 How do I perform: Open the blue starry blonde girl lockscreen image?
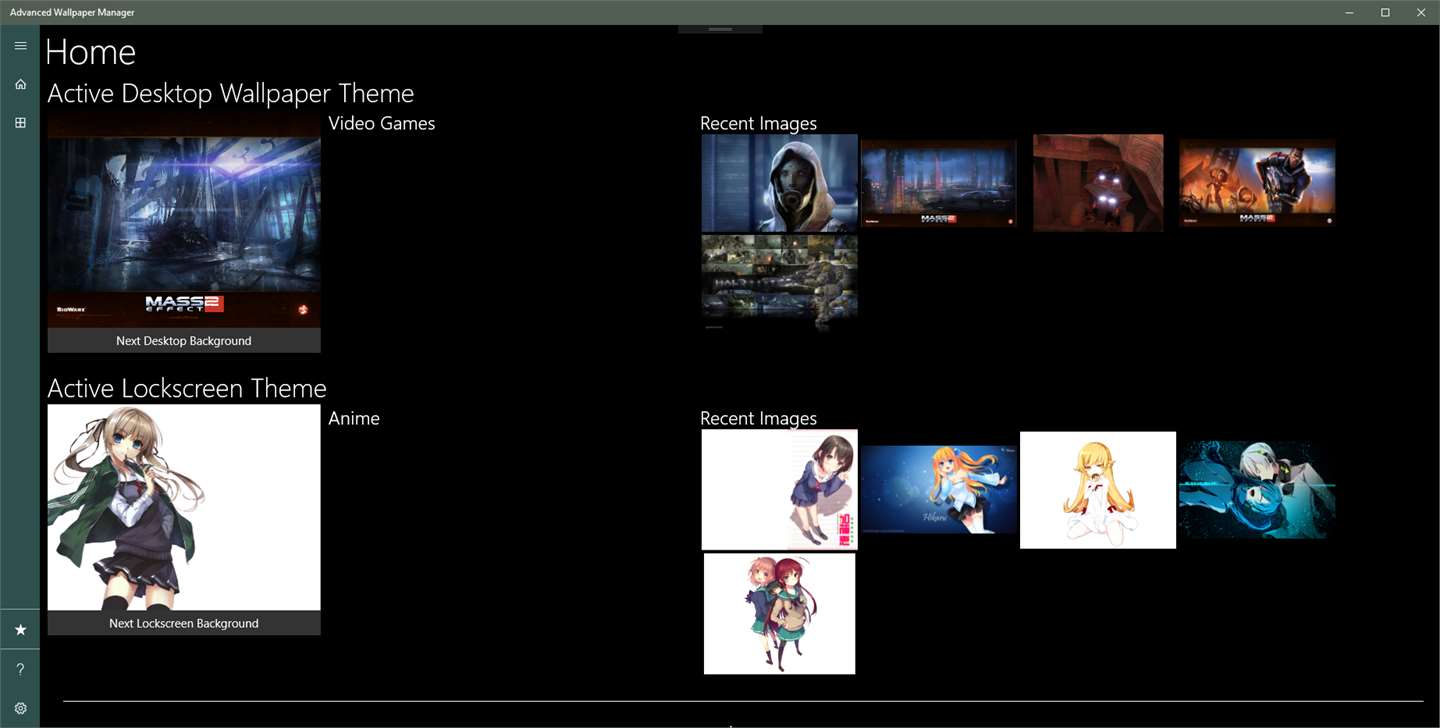tap(939, 490)
